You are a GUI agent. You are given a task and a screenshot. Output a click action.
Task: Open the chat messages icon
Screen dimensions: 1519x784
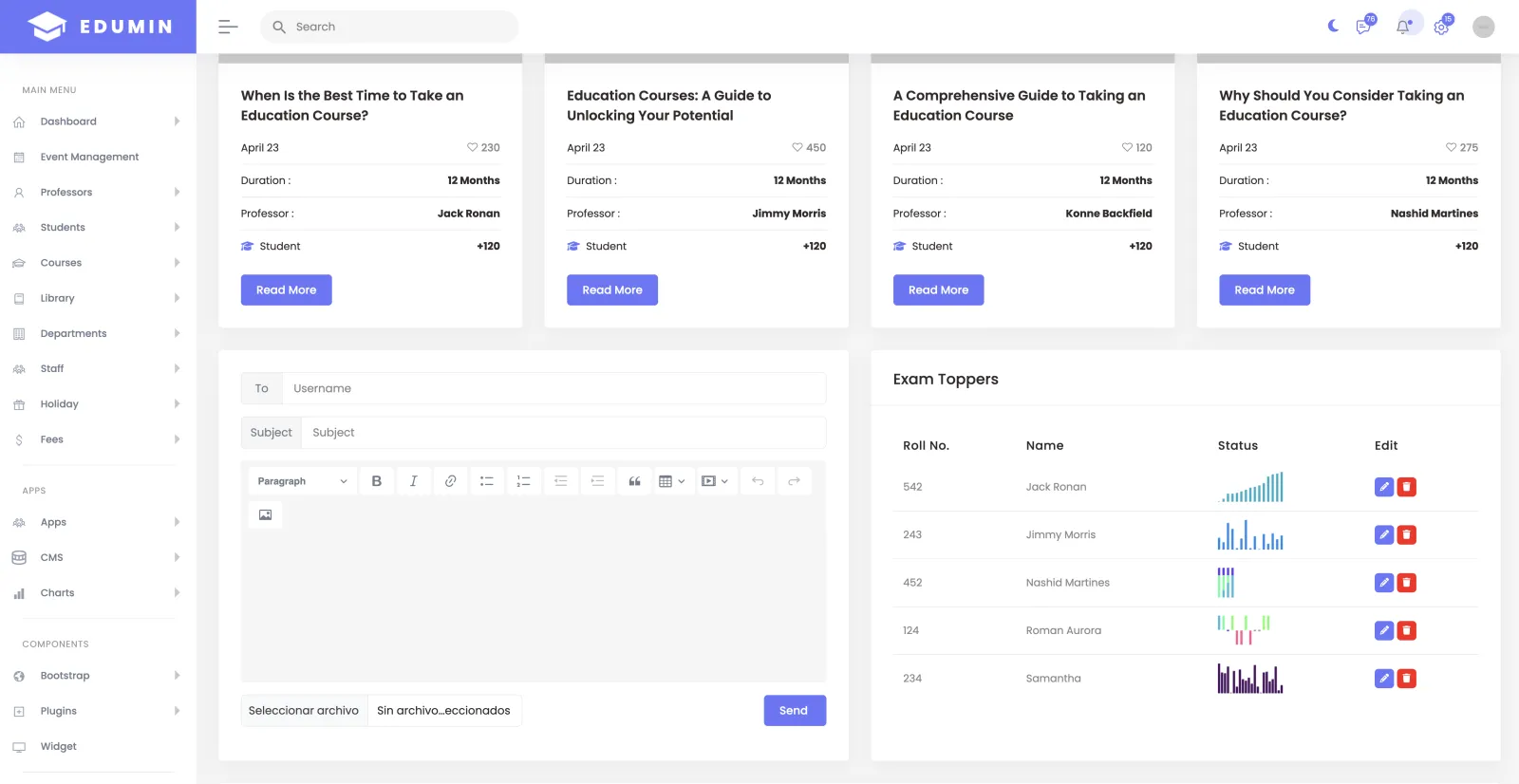(x=1364, y=27)
